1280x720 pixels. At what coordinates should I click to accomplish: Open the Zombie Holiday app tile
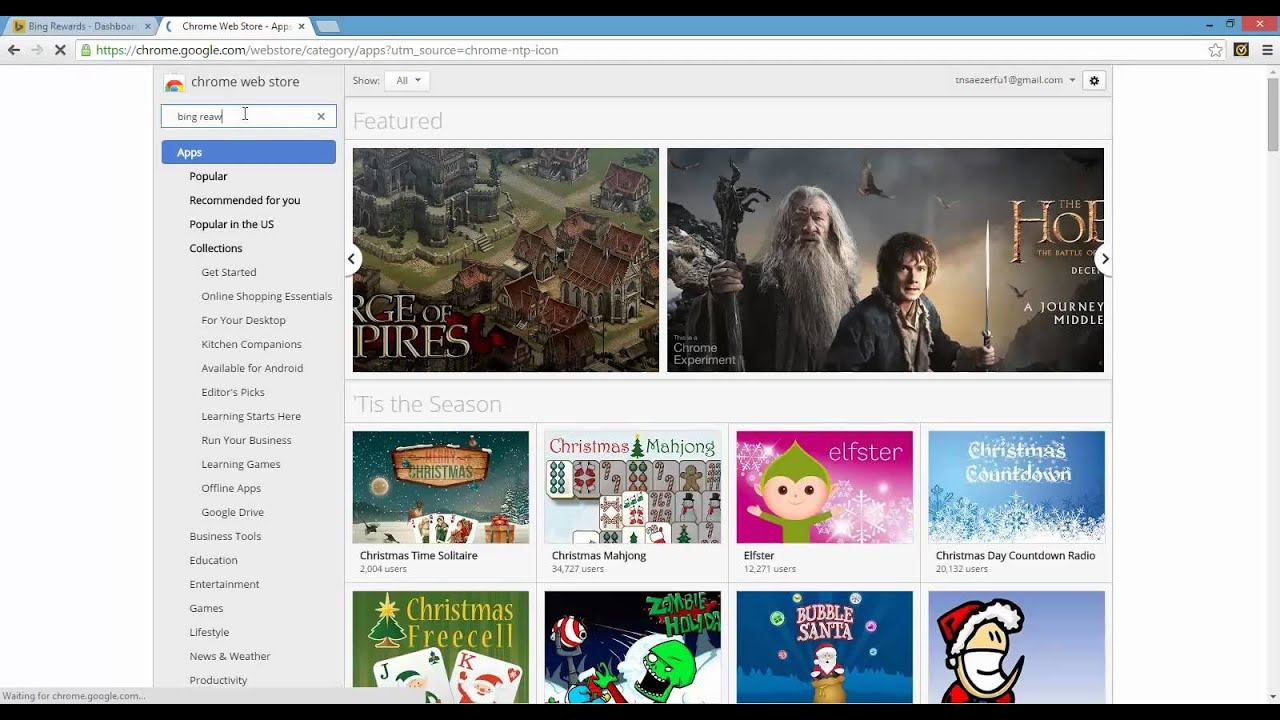tap(632, 647)
